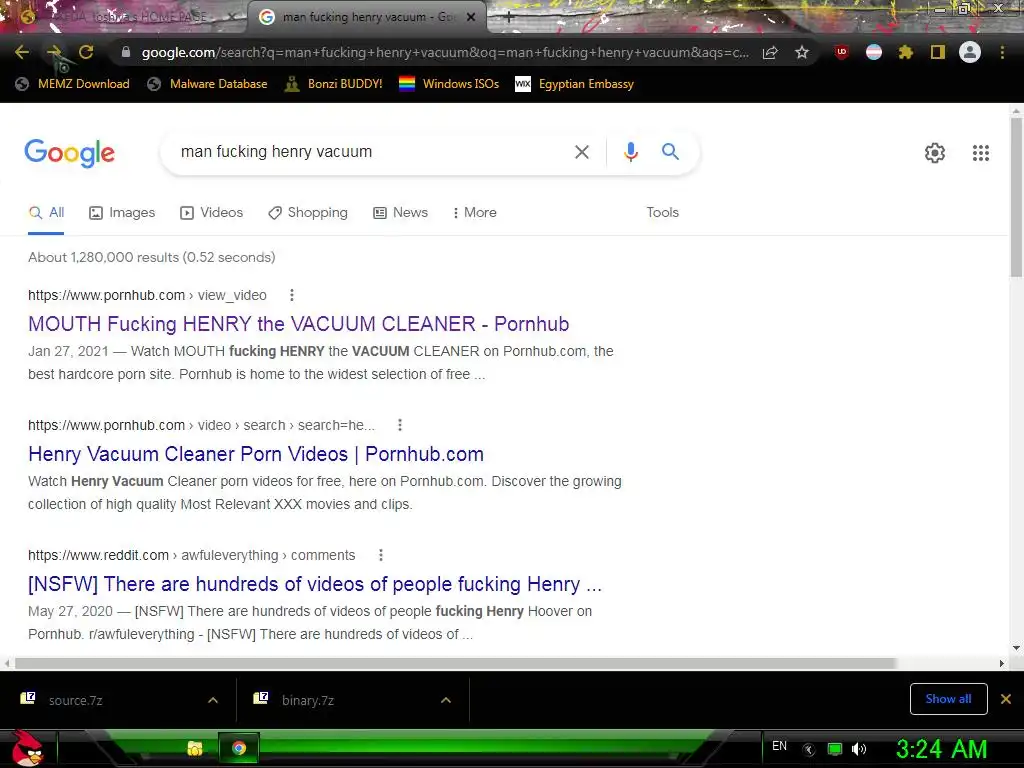Click the vertical page scrollbar
The width and height of the screenshot is (1024, 768).
coord(1016,196)
